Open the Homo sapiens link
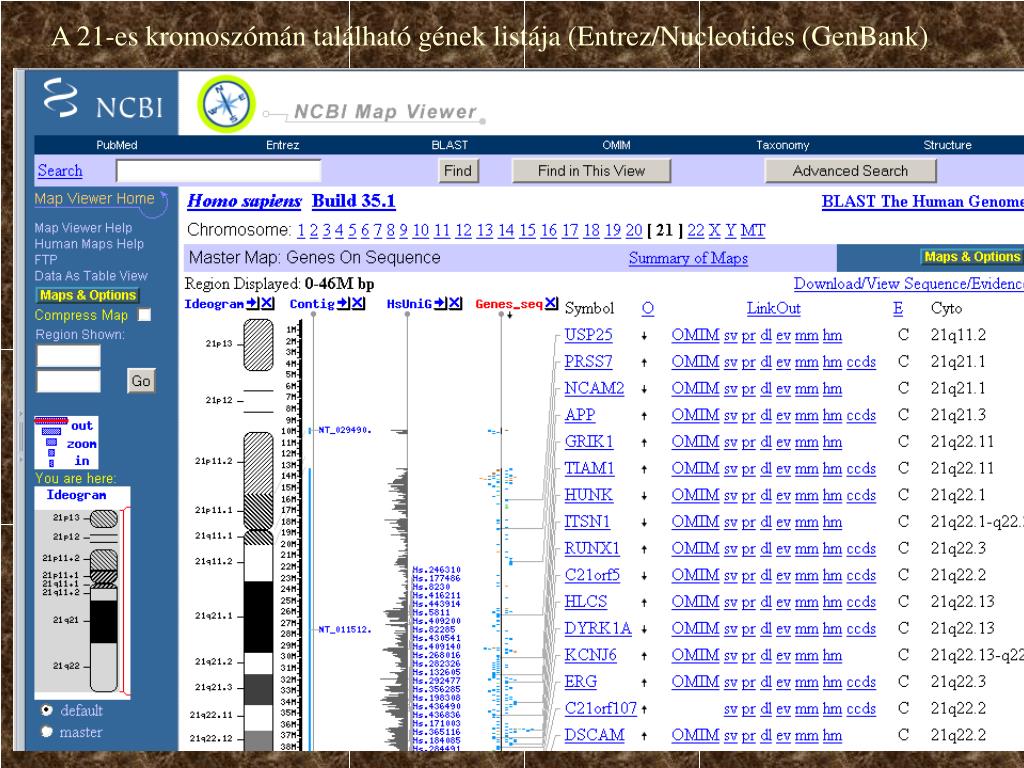Viewport: 1024px width, 768px height. pyautogui.click(x=244, y=201)
